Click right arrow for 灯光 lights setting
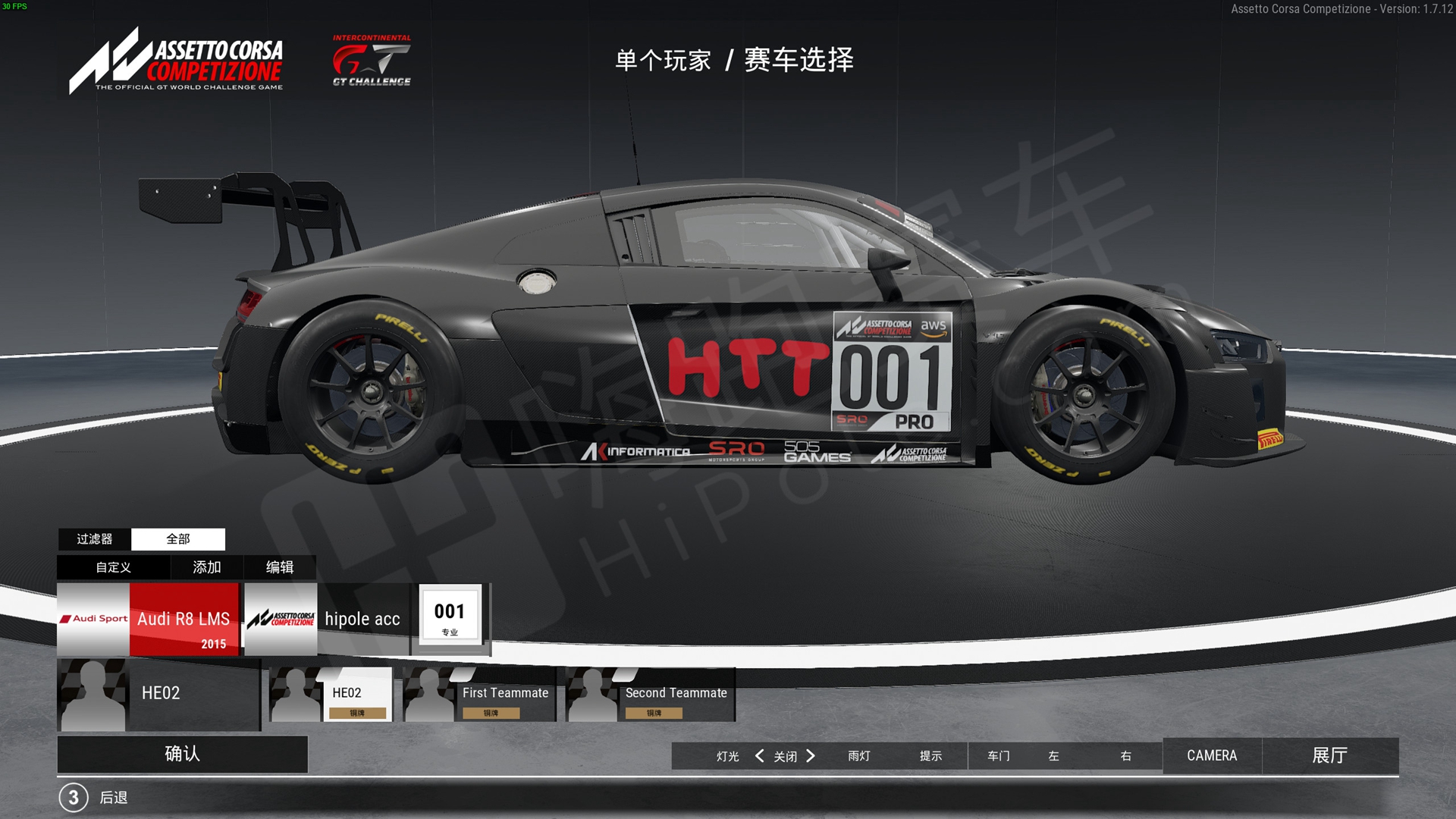 pyautogui.click(x=811, y=756)
